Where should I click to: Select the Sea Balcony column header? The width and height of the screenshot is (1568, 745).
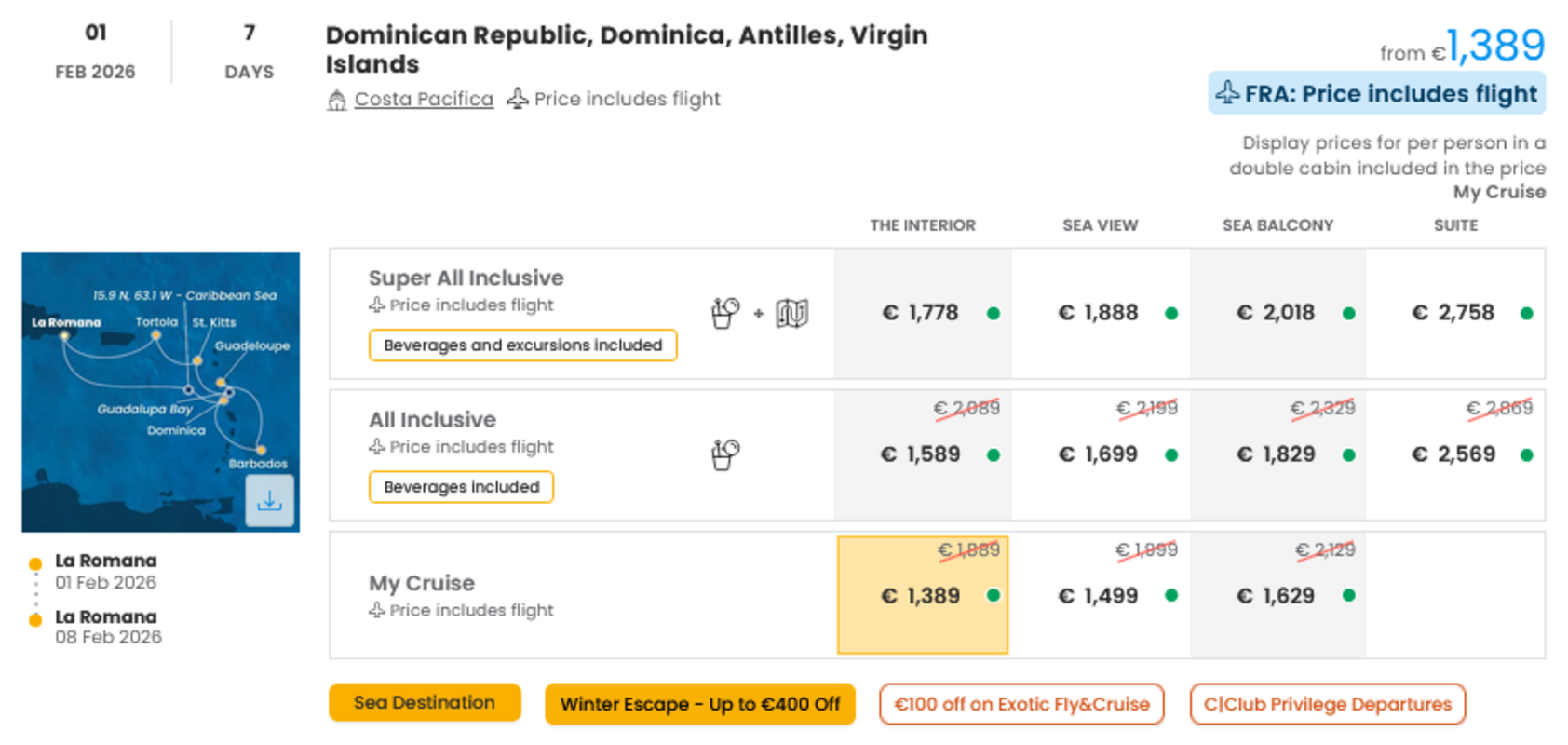[x=1277, y=225]
